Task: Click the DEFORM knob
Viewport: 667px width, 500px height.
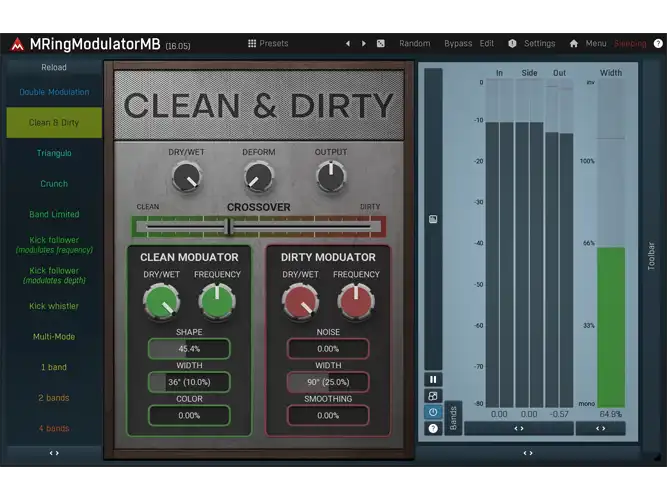Action: [259, 177]
